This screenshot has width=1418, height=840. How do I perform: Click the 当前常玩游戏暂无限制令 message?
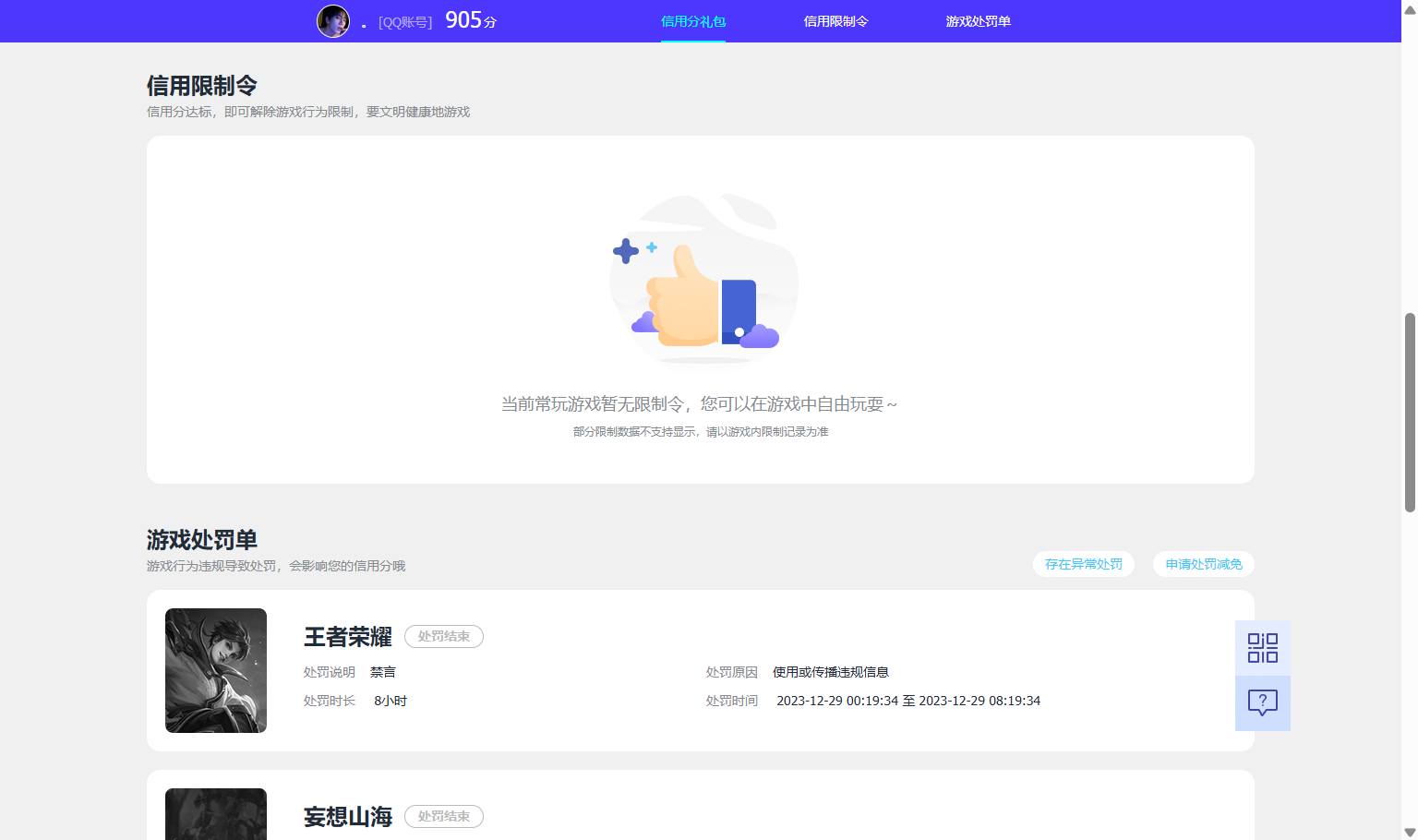click(699, 404)
